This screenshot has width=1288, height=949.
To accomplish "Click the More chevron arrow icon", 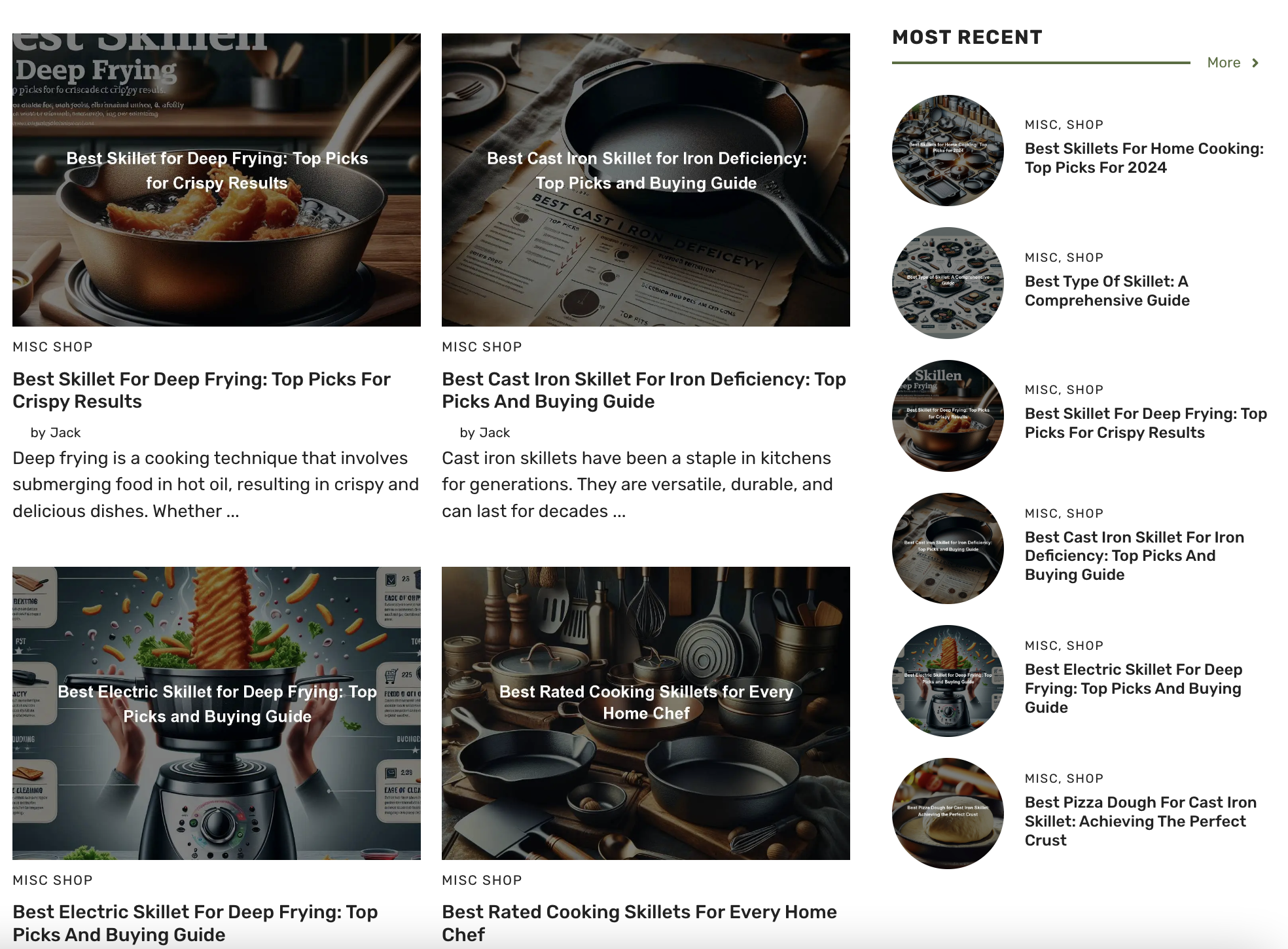I will tap(1255, 63).
